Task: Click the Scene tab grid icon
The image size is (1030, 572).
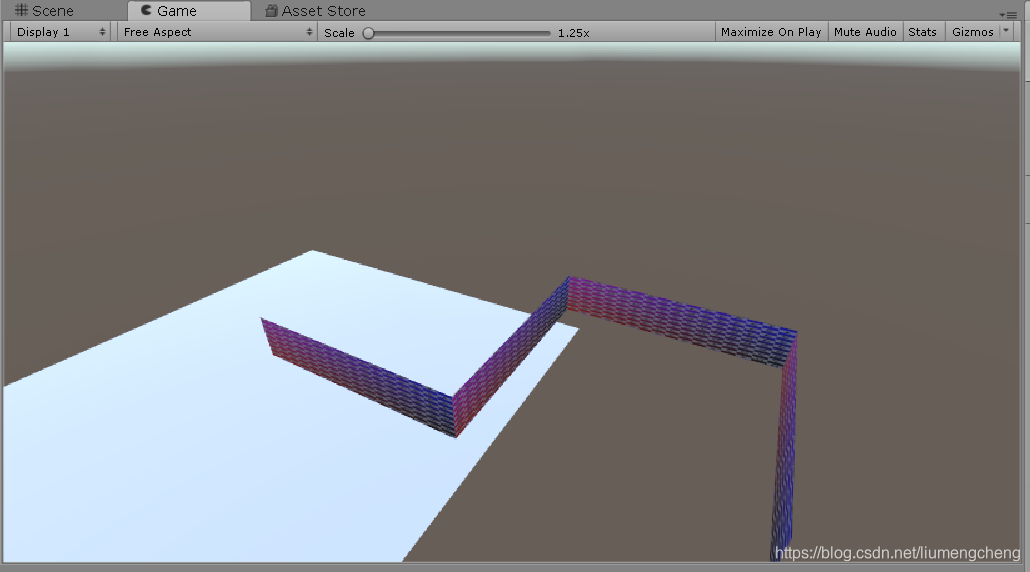Action: tap(21, 11)
